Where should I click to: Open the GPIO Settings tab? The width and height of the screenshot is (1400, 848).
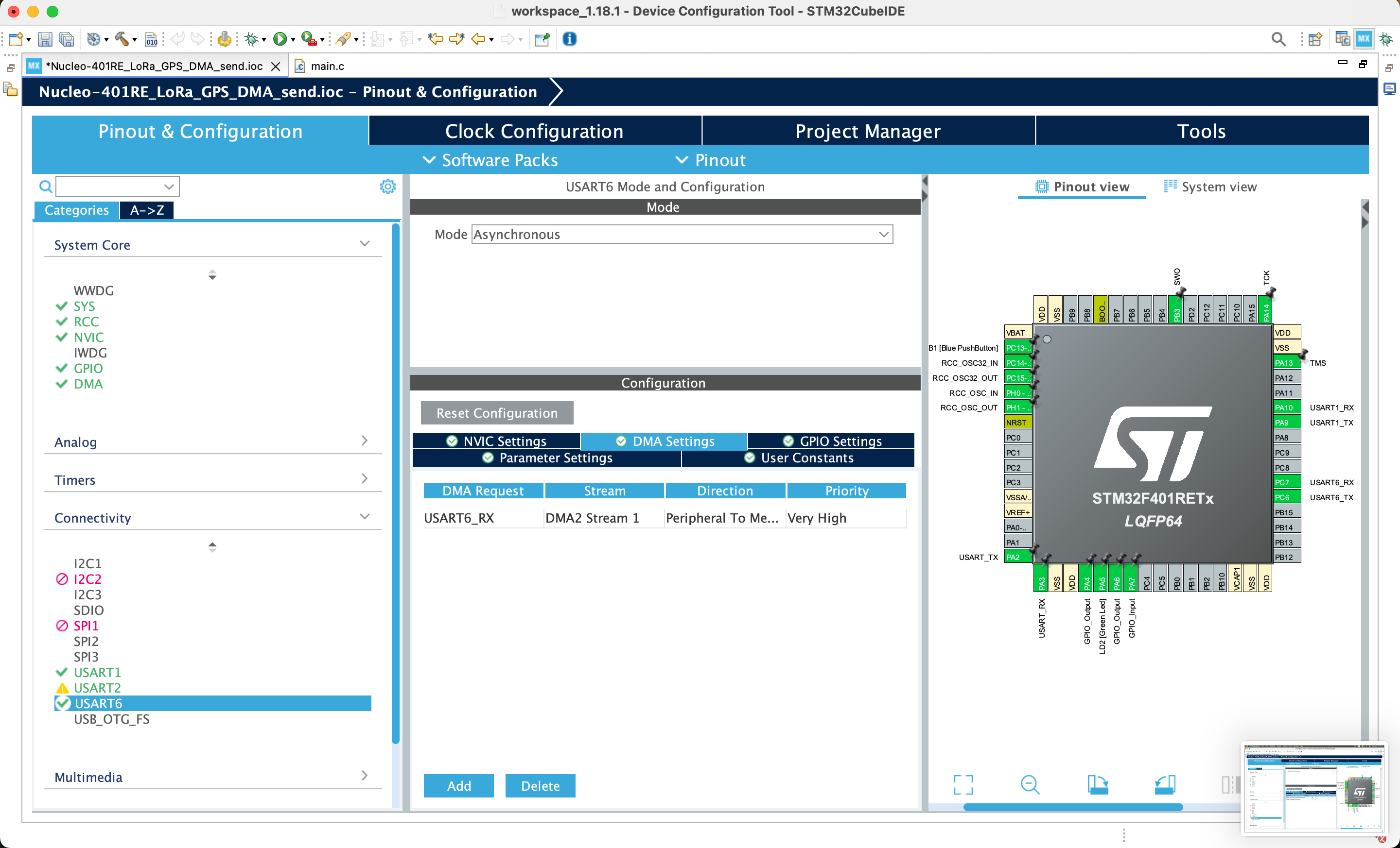tap(831, 441)
